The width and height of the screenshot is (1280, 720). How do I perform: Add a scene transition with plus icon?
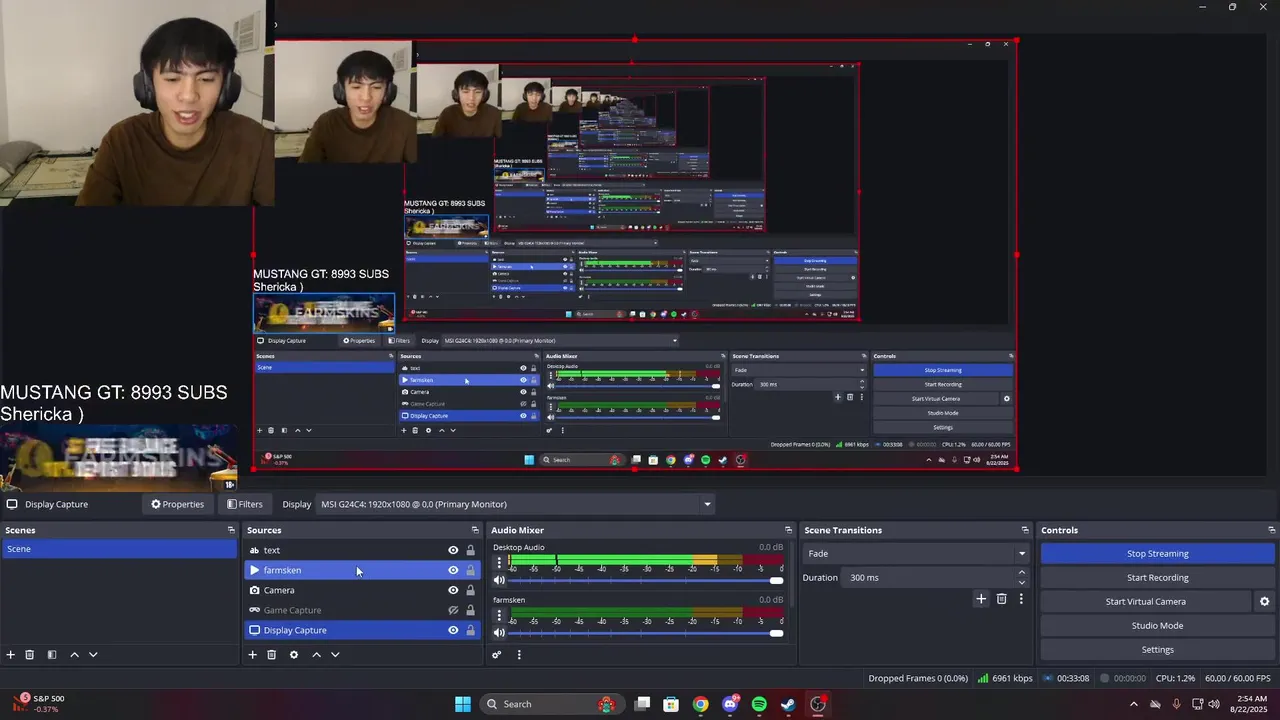[981, 599]
